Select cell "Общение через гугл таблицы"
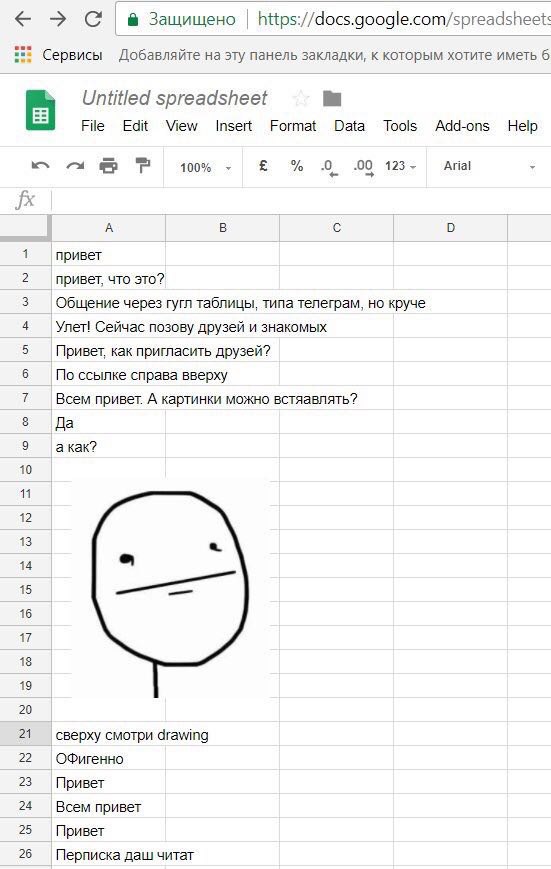The width and height of the screenshot is (551, 869). [109, 303]
